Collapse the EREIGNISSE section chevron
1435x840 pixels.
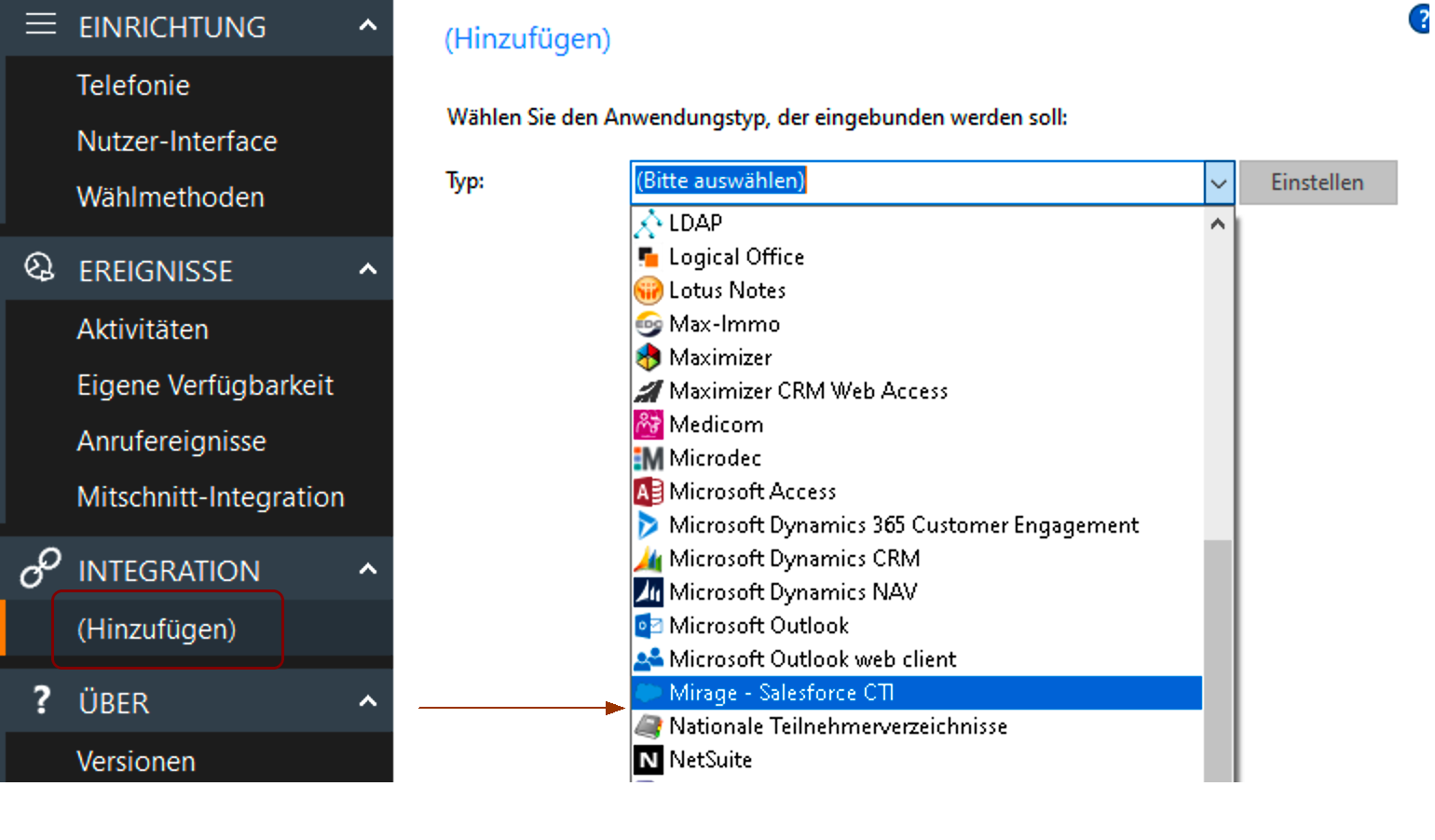pos(368,269)
